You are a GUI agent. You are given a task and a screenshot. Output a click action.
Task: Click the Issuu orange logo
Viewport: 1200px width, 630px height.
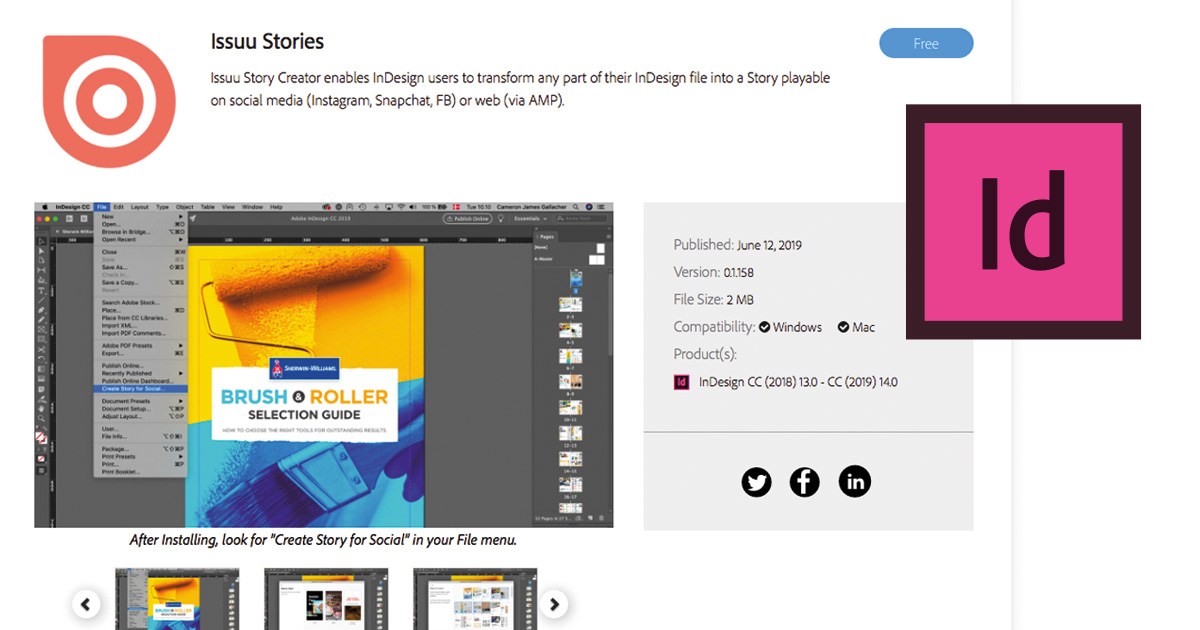coord(109,101)
